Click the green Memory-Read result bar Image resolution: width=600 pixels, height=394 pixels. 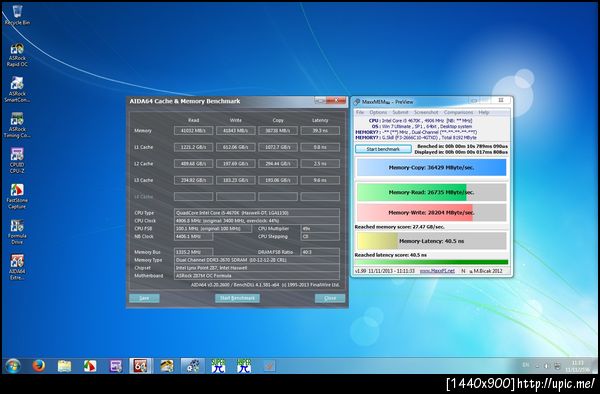[431, 192]
